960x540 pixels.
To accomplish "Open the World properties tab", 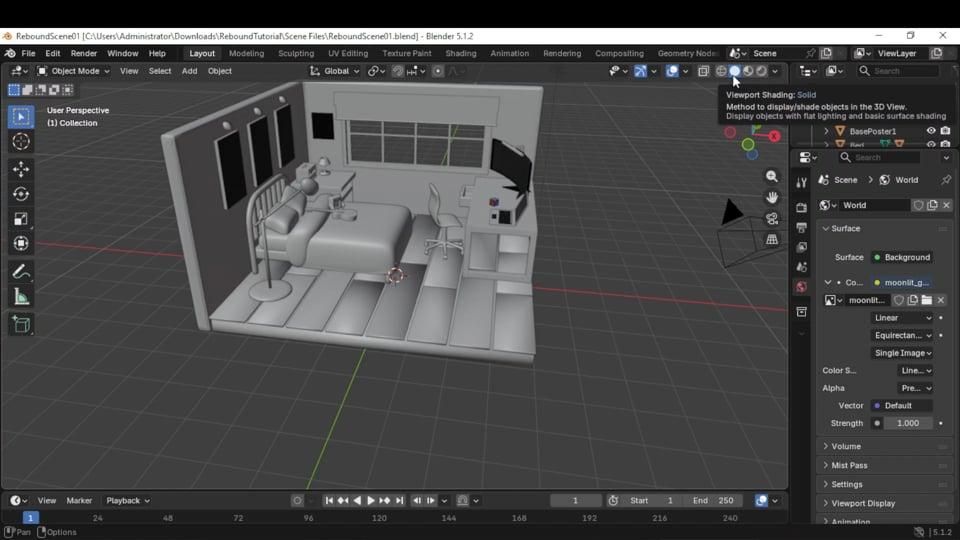I will click(801, 287).
